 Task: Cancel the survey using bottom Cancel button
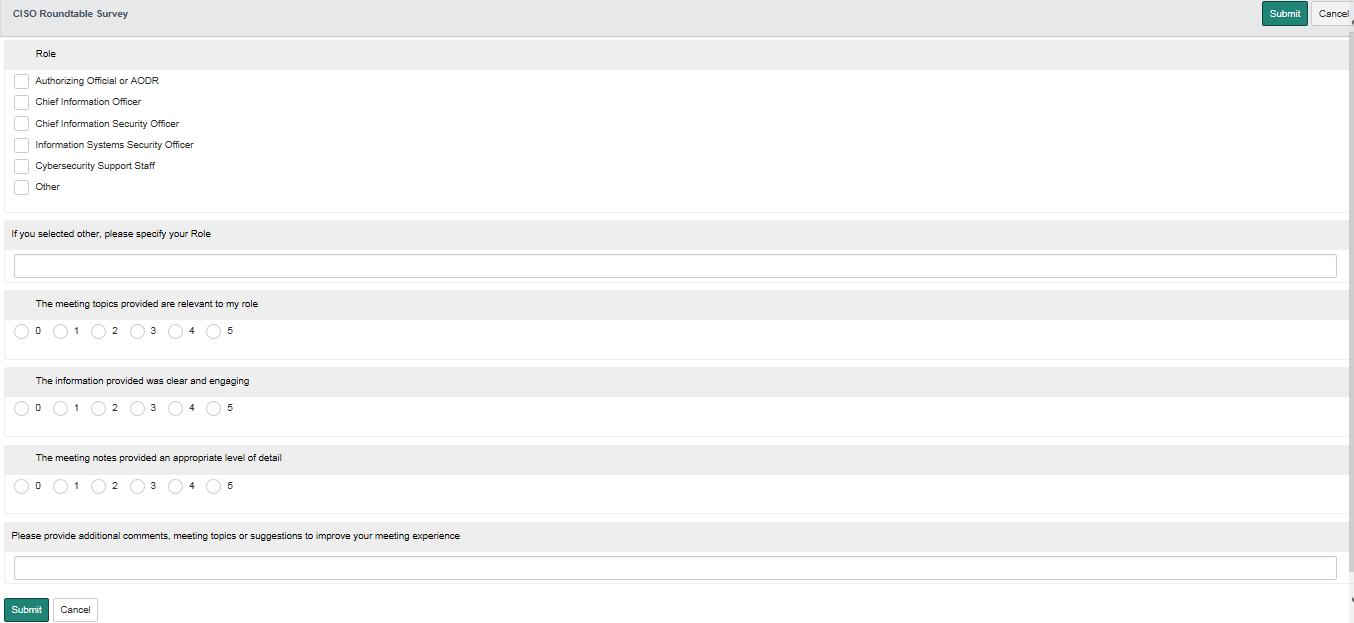75,610
